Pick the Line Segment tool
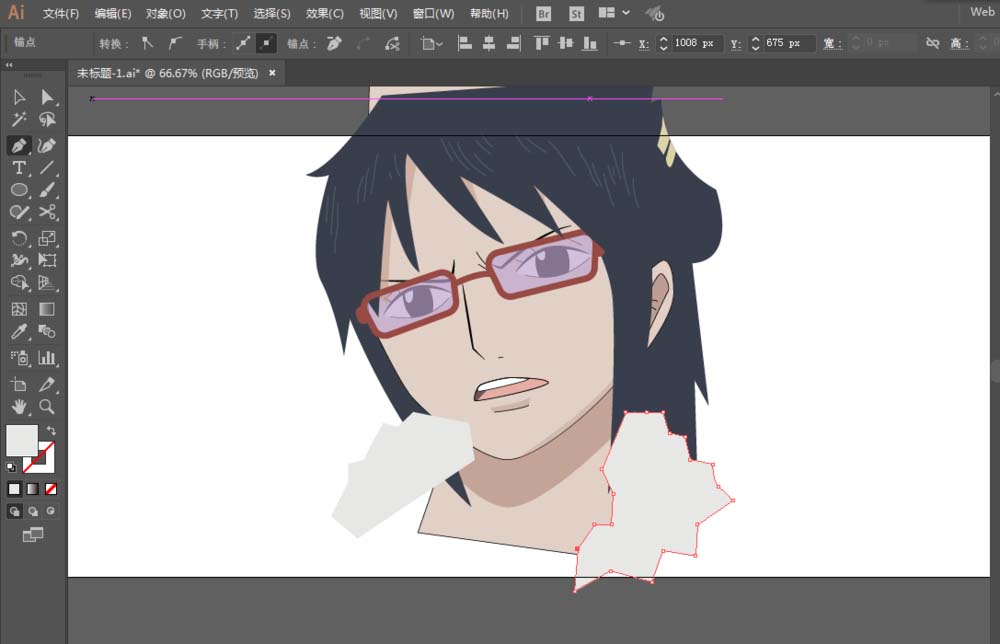Viewport: 1000px width, 644px height. pos(47,168)
